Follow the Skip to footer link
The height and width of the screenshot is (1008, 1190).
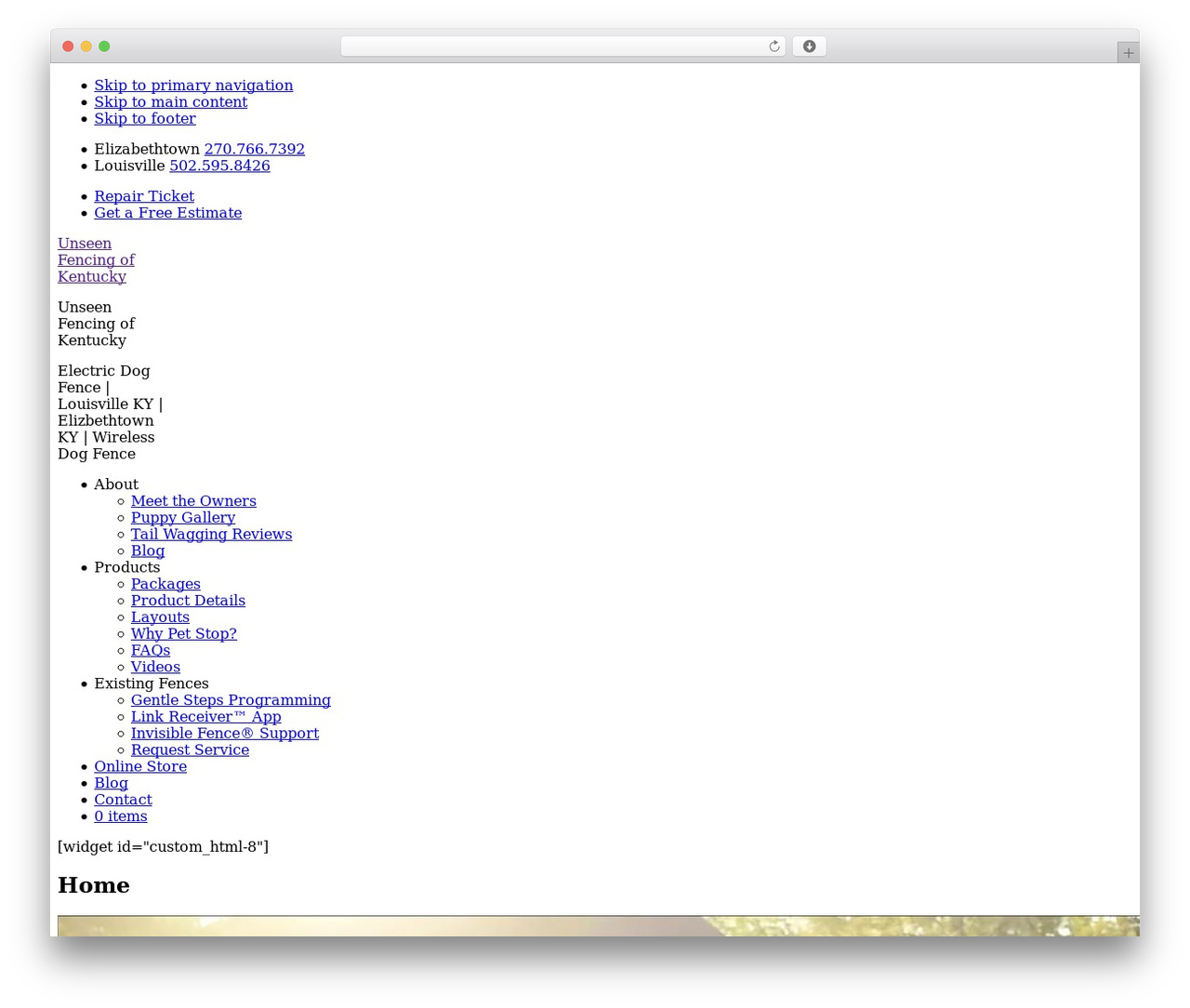point(145,119)
